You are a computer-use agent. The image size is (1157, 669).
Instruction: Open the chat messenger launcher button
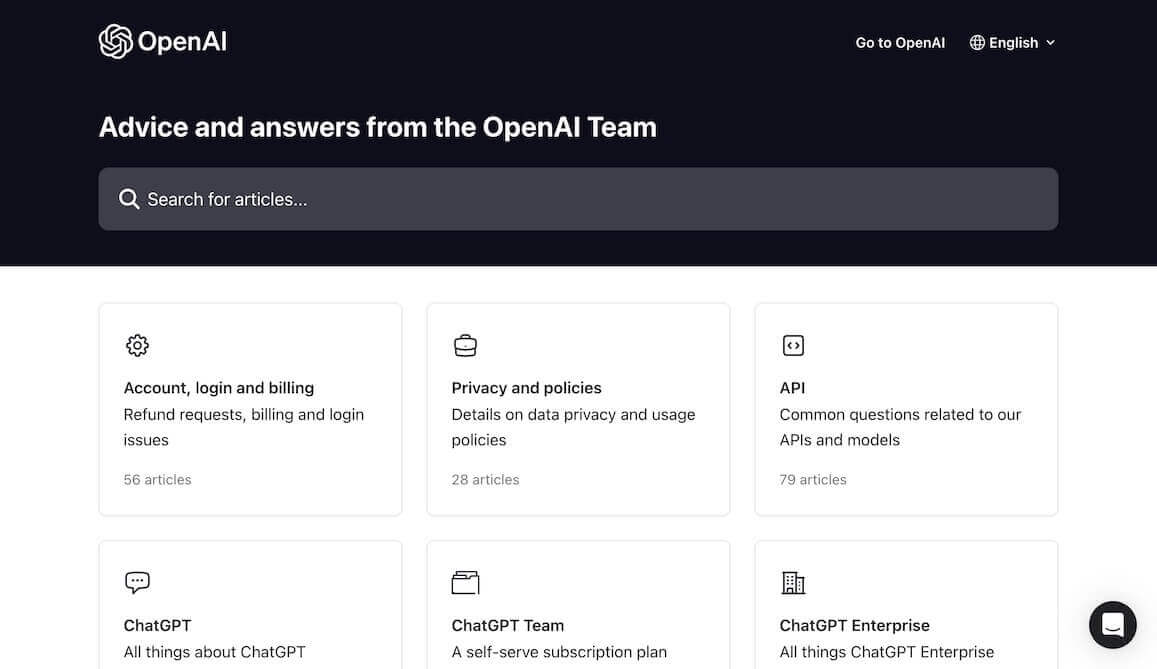point(1113,625)
